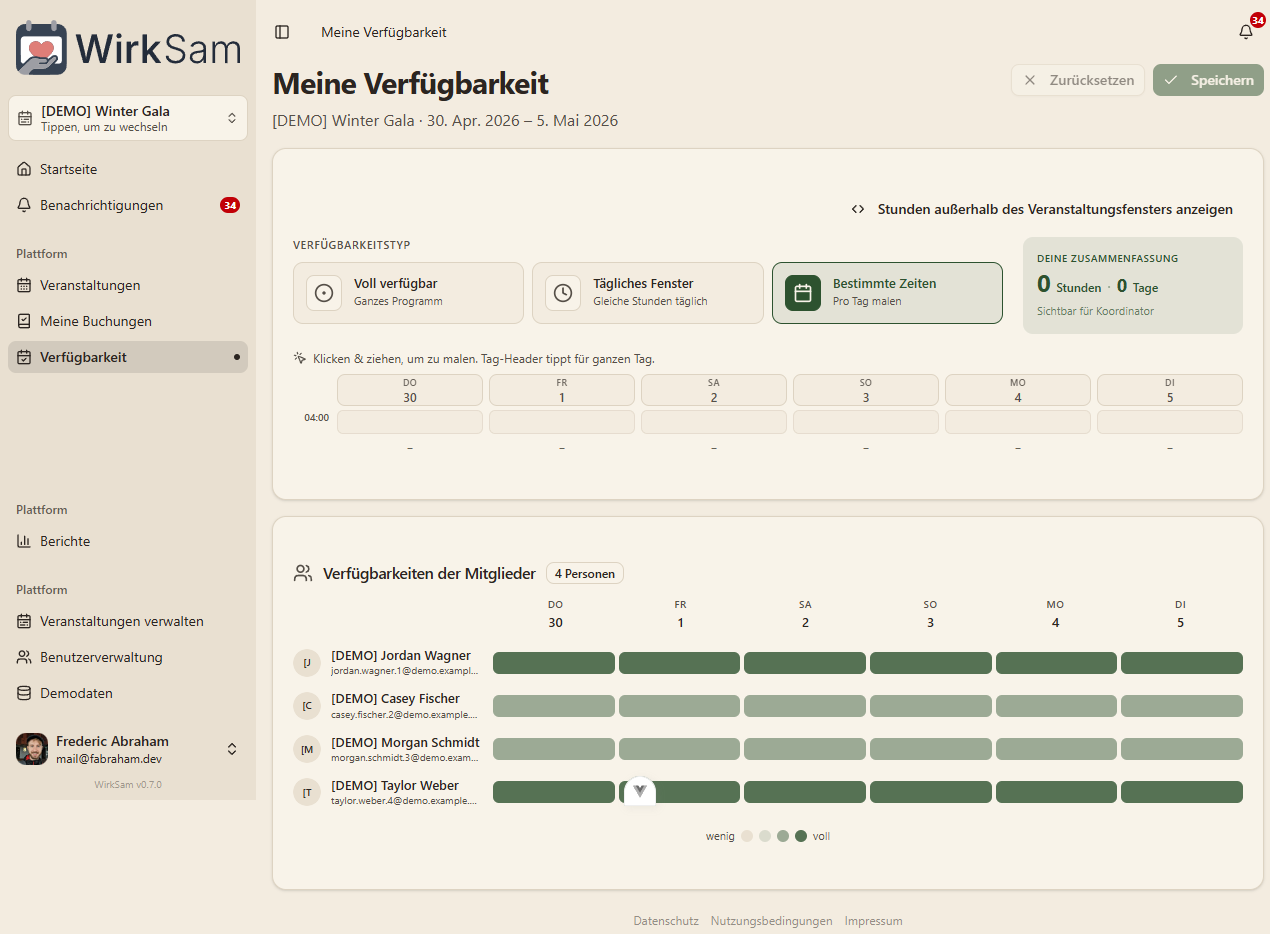1270x934 pixels.
Task: Open Berichte page
Action: pos(128,541)
